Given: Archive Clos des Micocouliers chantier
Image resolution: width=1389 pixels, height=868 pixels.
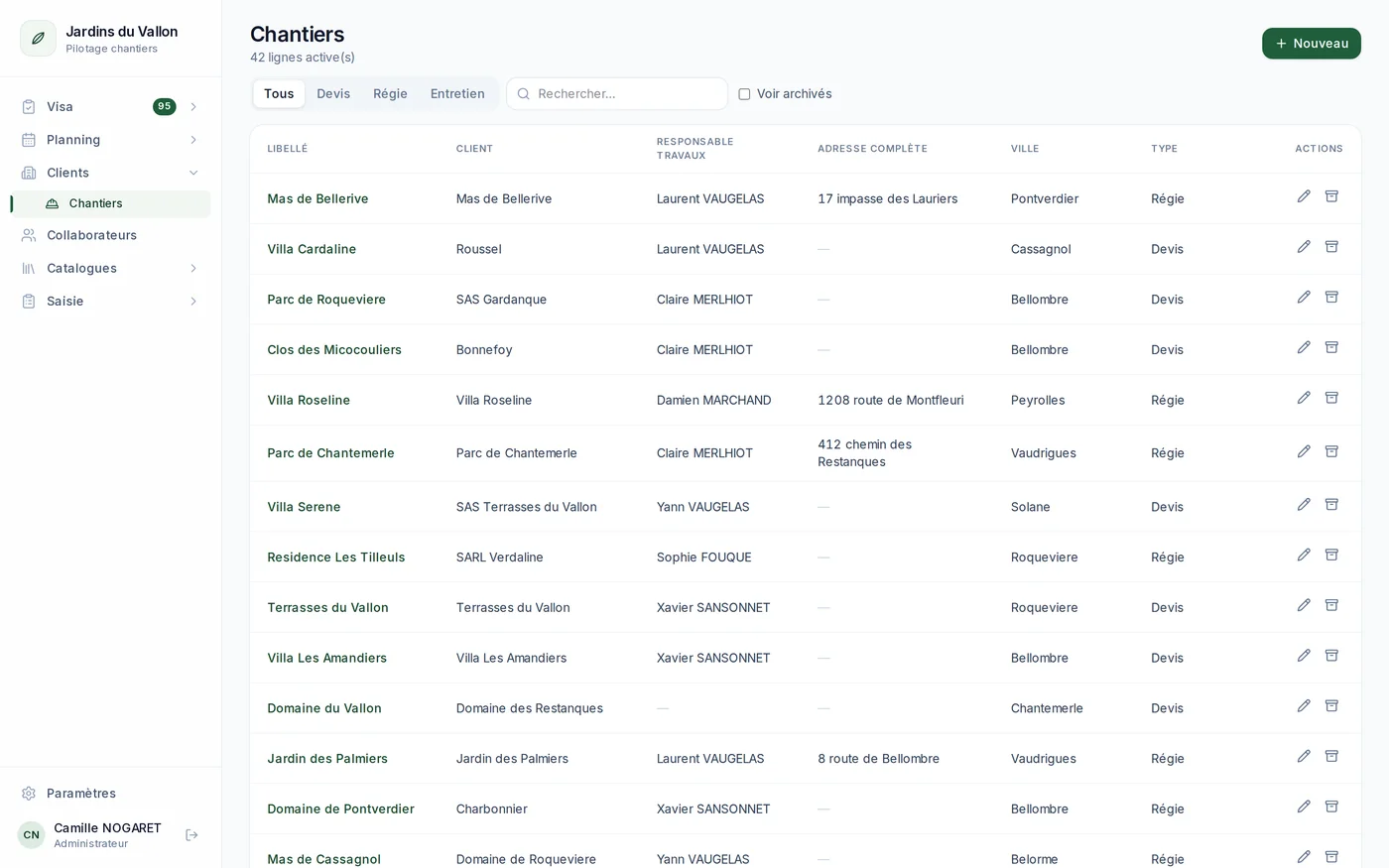Looking at the screenshot, I should 1331,348.
